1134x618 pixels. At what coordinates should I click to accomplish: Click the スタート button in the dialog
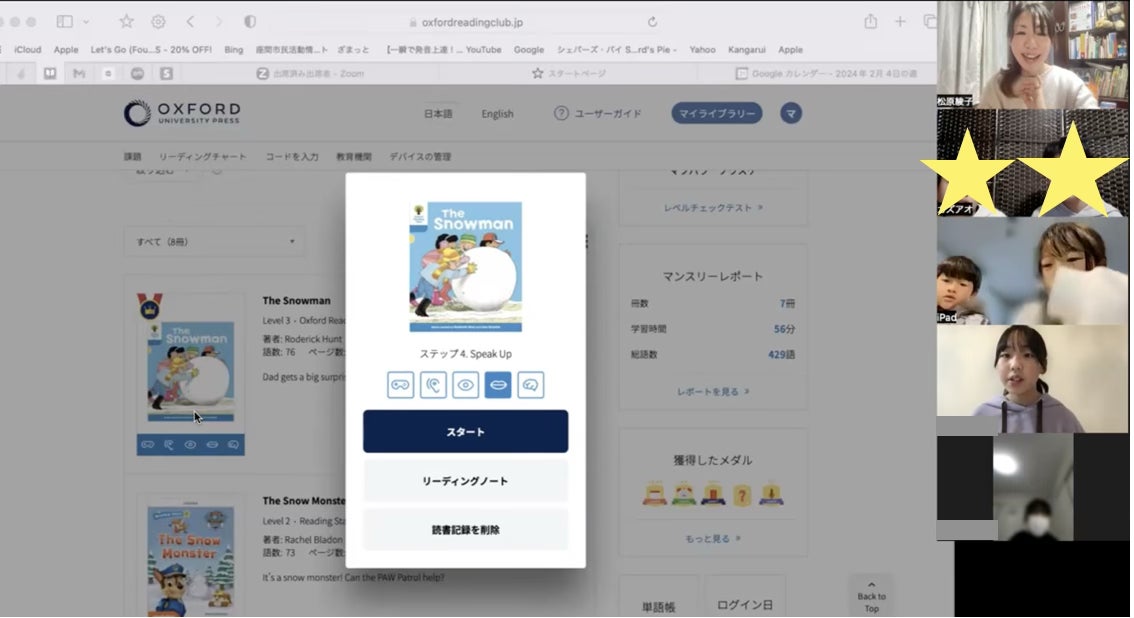coord(465,432)
